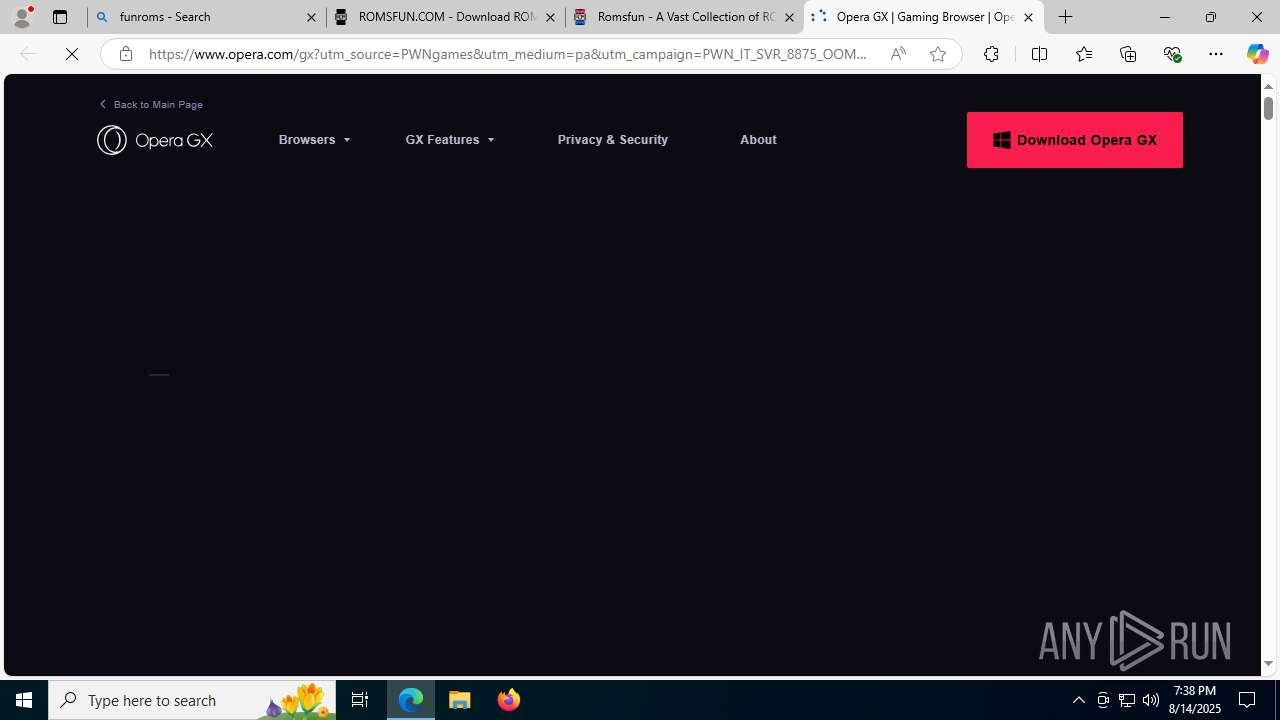1280x720 pixels.
Task: Open the Collections icon
Action: (x=1128, y=54)
